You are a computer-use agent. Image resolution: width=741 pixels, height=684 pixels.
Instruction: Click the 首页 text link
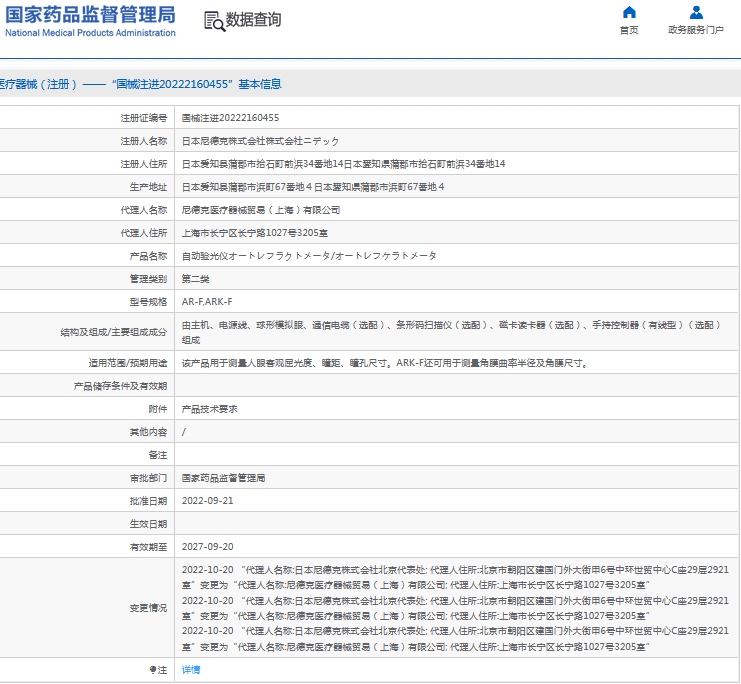pyautogui.click(x=629, y=30)
